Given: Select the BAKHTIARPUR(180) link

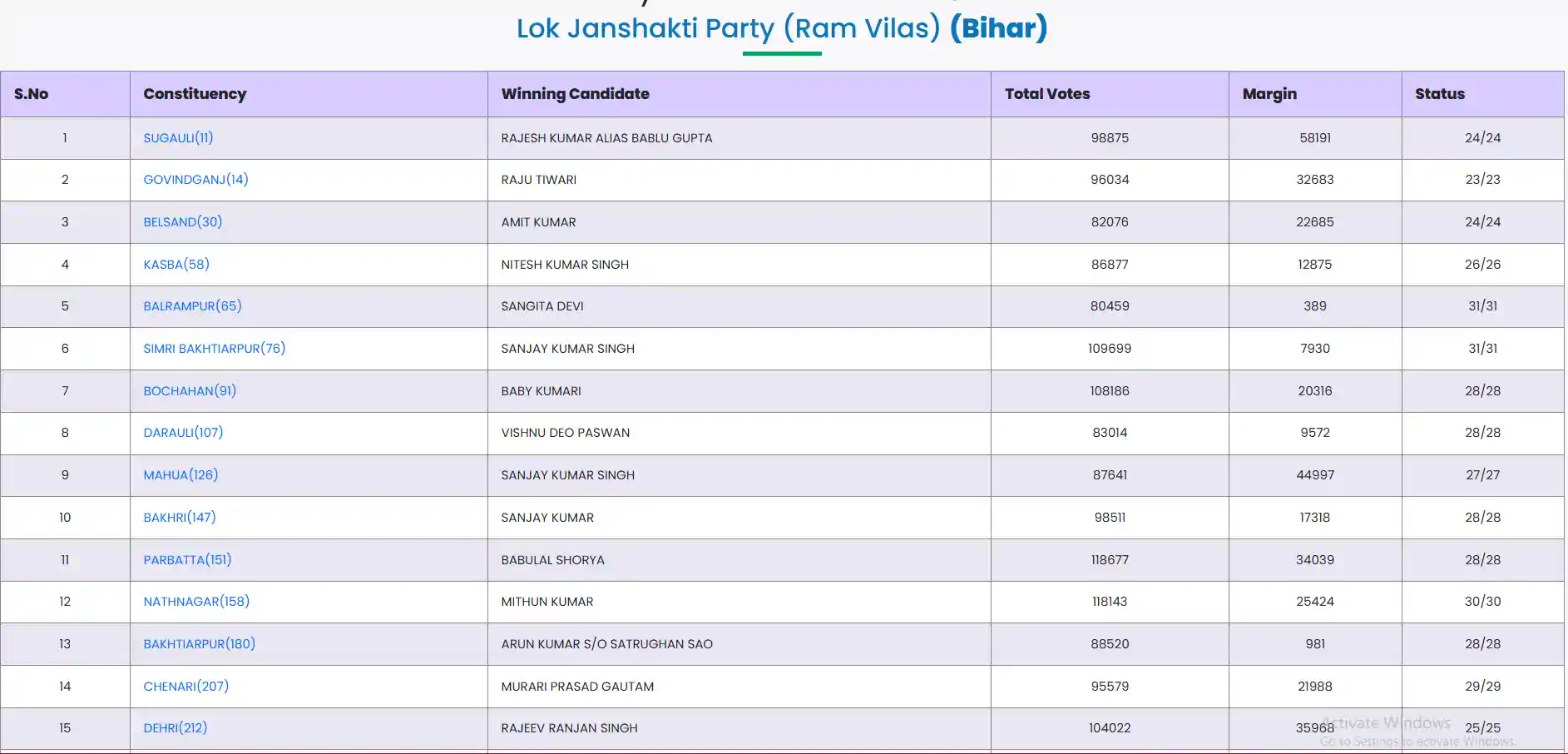Looking at the screenshot, I should point(199,644).
